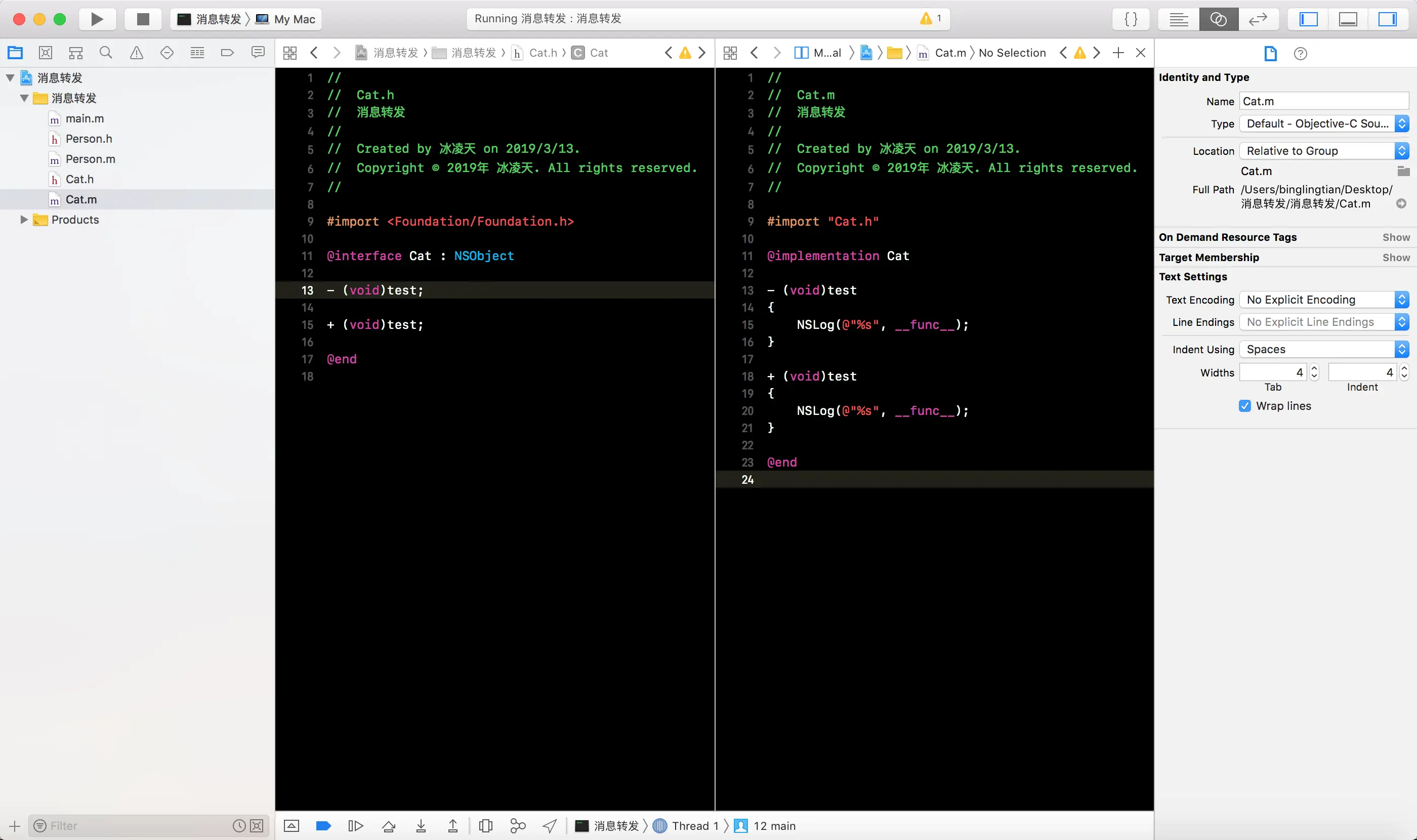The image size is (1417, 840).
Task: Toggle the breakpoints activation button
Action: tap(323, 826)
